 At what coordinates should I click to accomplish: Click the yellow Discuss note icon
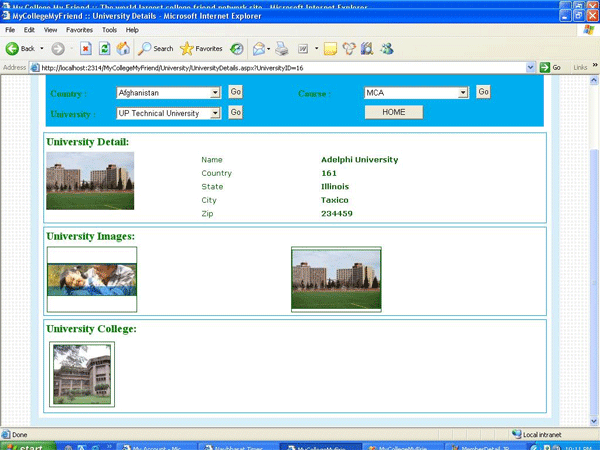coord(330,49)
